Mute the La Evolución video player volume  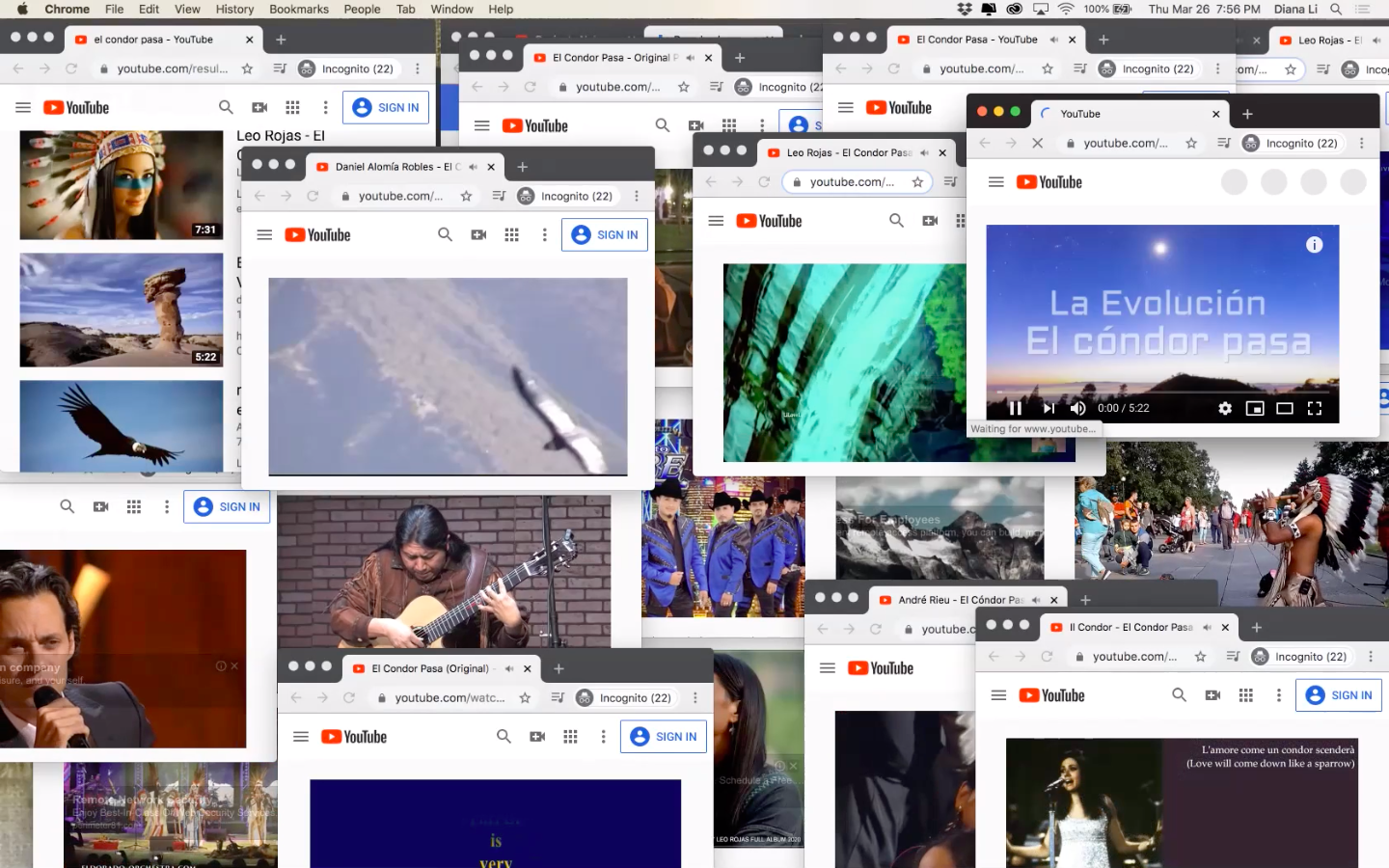[1078, 408]
